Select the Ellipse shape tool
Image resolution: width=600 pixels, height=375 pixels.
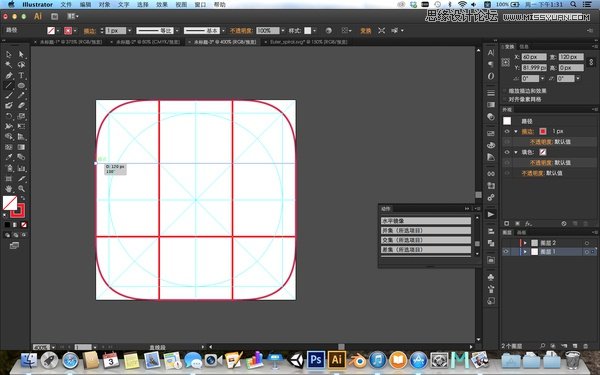tap(21, 85)
